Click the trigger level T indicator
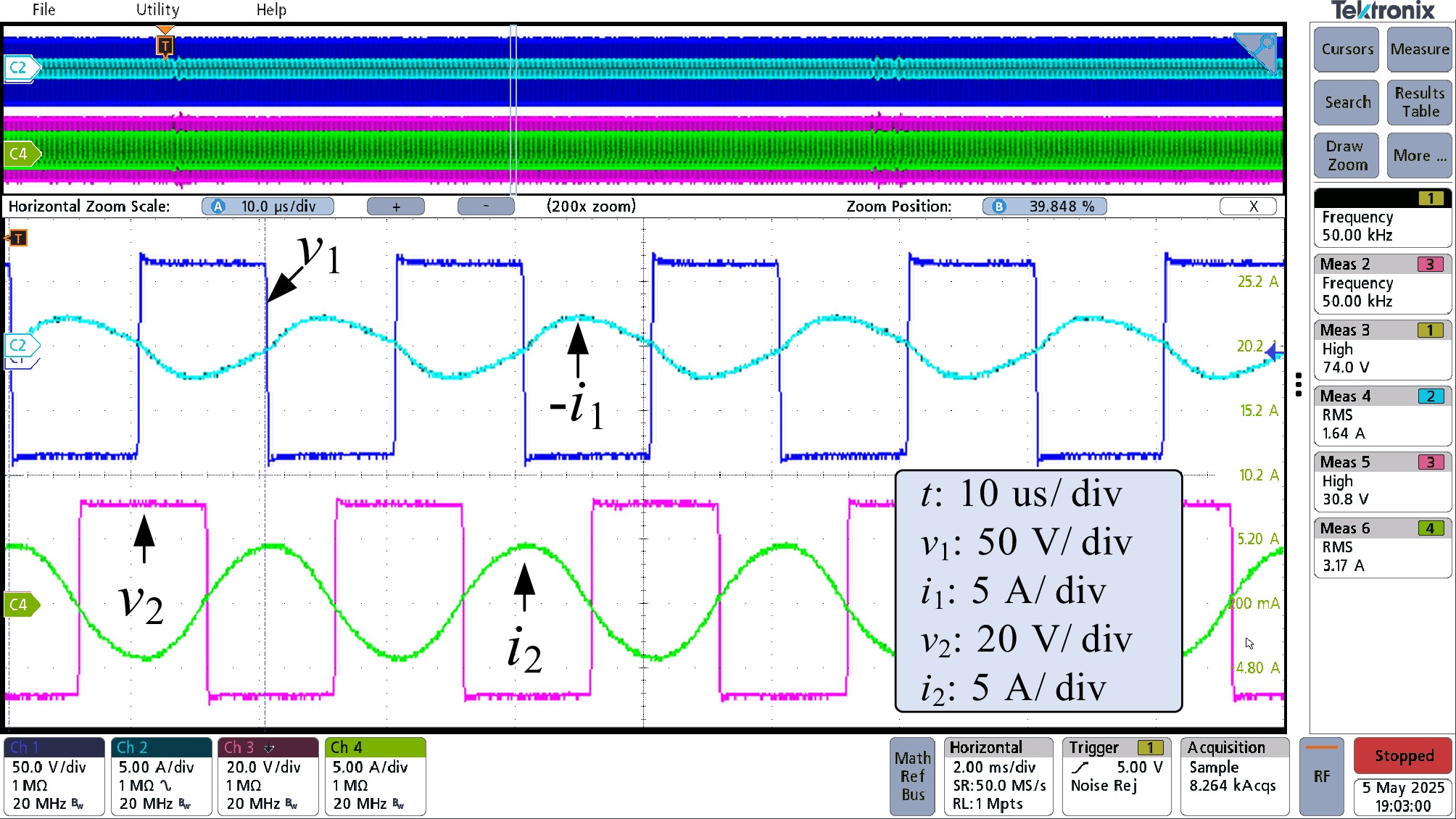1456x819 pixels. [x=17, y=238]
